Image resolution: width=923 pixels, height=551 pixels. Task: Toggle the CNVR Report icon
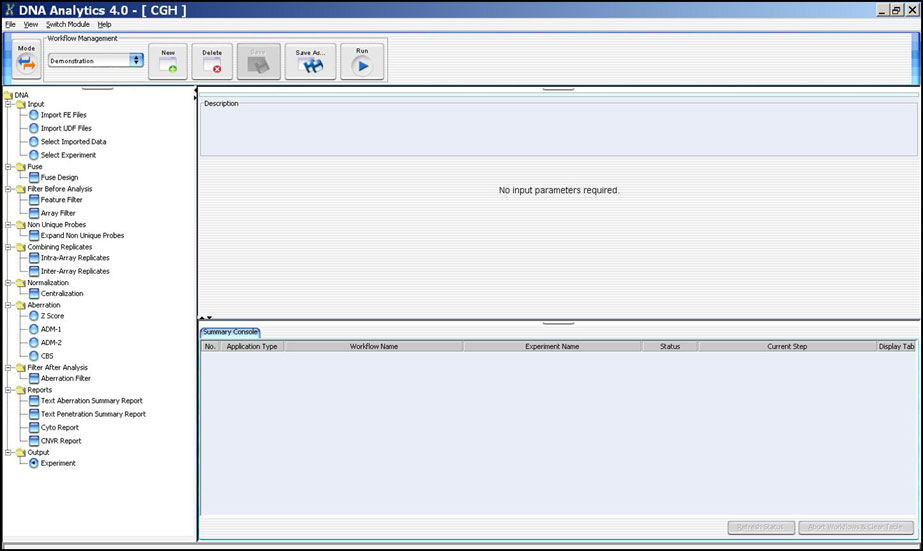pos(34,441)
